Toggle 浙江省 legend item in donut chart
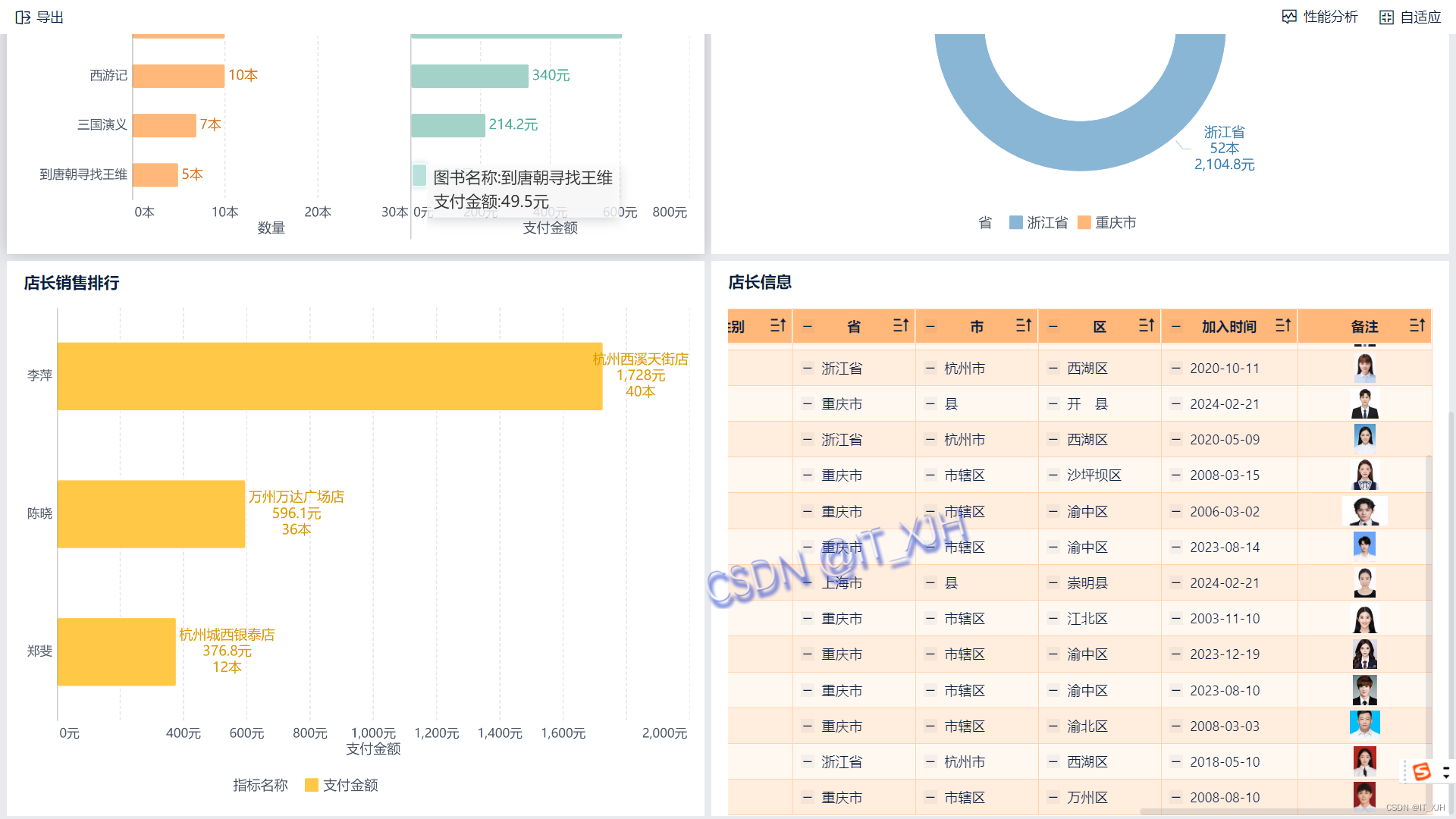The width and height of the screenshot is (1456, 819). [1038, 222]
